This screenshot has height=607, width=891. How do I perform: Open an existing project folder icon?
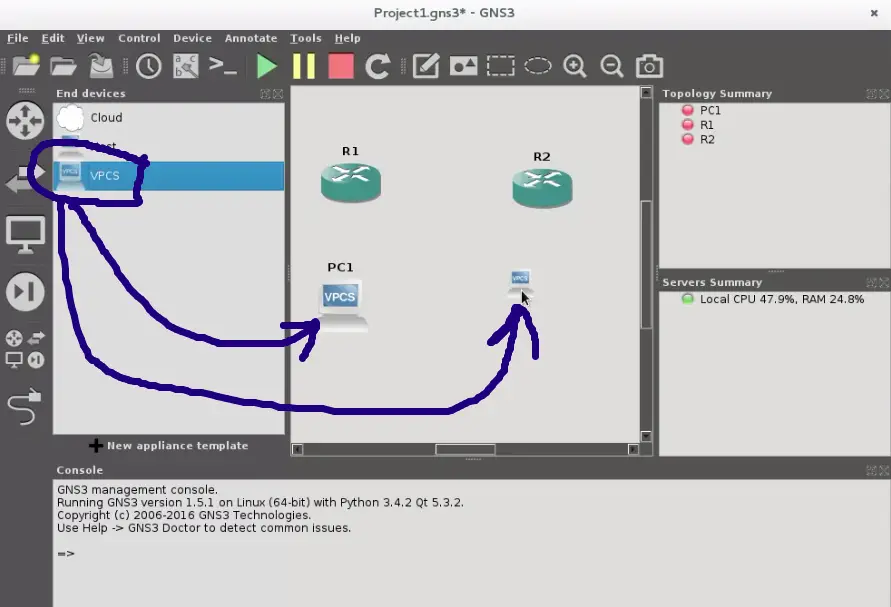(63, 66)
